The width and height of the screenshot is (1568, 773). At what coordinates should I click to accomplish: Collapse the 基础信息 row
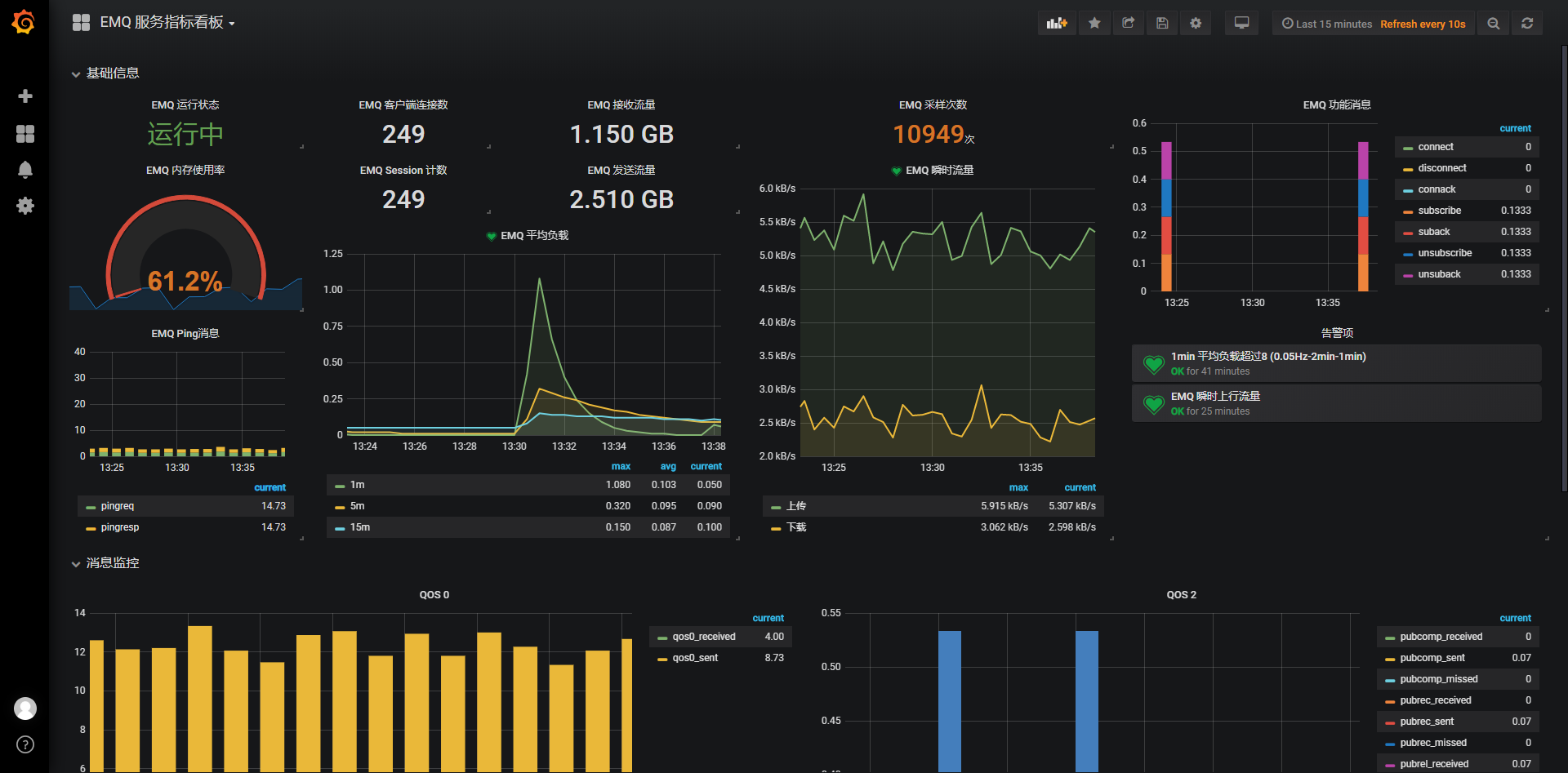[x=105, y=73]
